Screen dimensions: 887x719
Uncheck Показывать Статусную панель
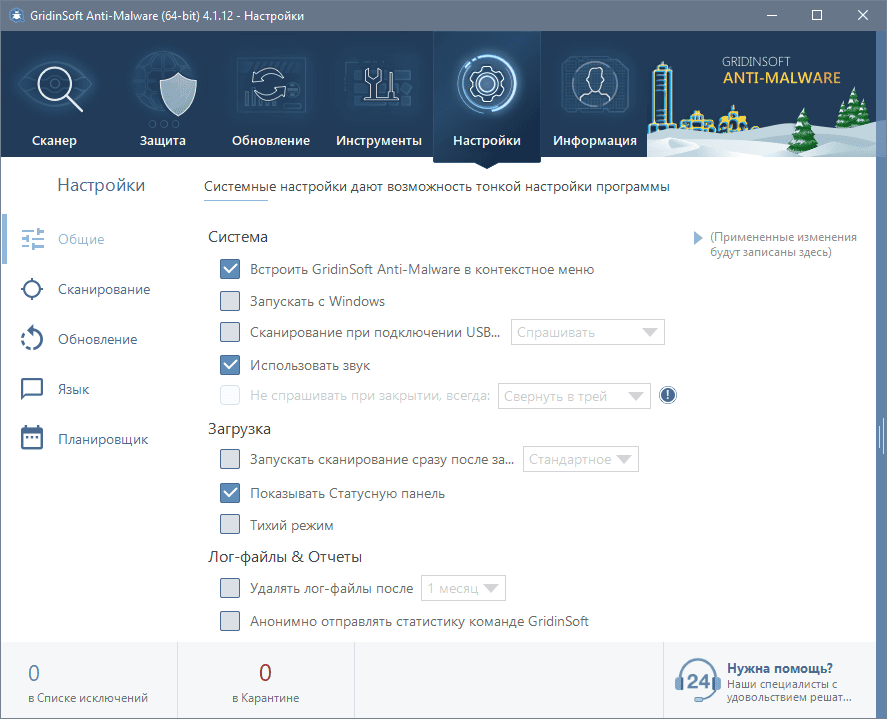click(x=230, y=493)
